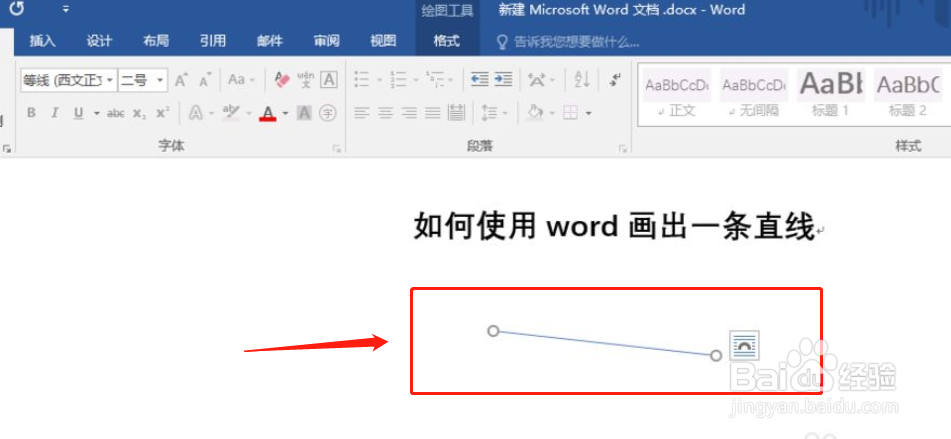Align text right
The width and height of the screenshot is (951, 439).
coord(409,113)
